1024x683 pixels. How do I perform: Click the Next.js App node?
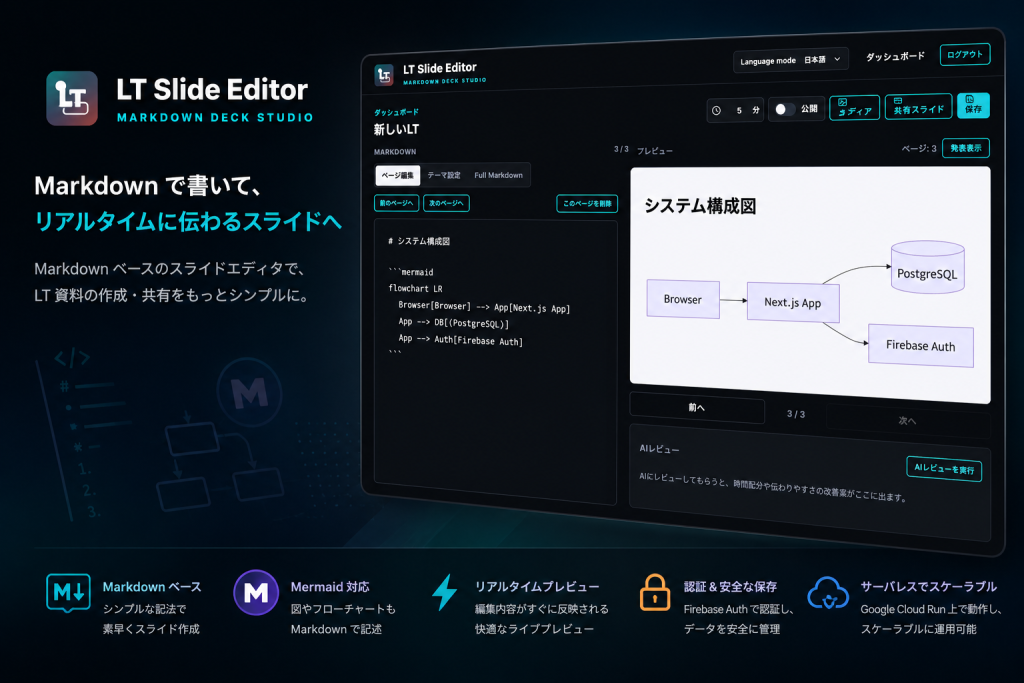(793, 302)
